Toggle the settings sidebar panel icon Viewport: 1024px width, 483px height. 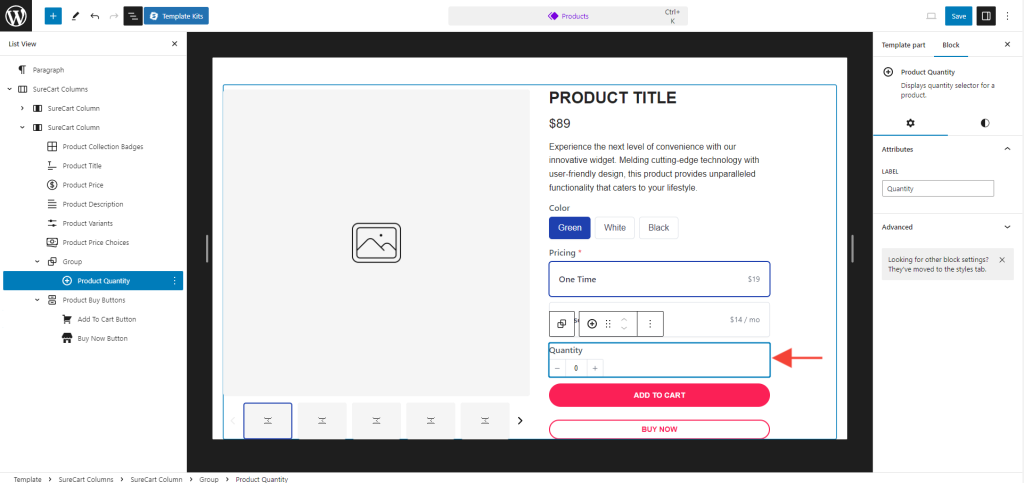[x=986, y=16]
